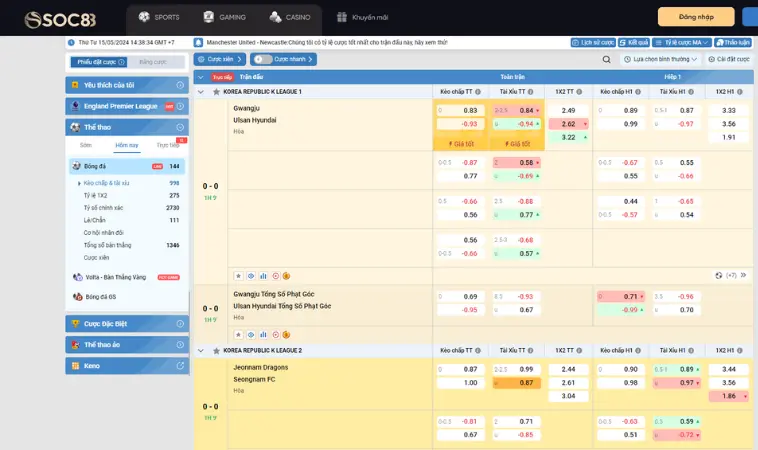Select the Hôm nay tab
This screenshot has height=450, width=758.
(x=127, y=145)
